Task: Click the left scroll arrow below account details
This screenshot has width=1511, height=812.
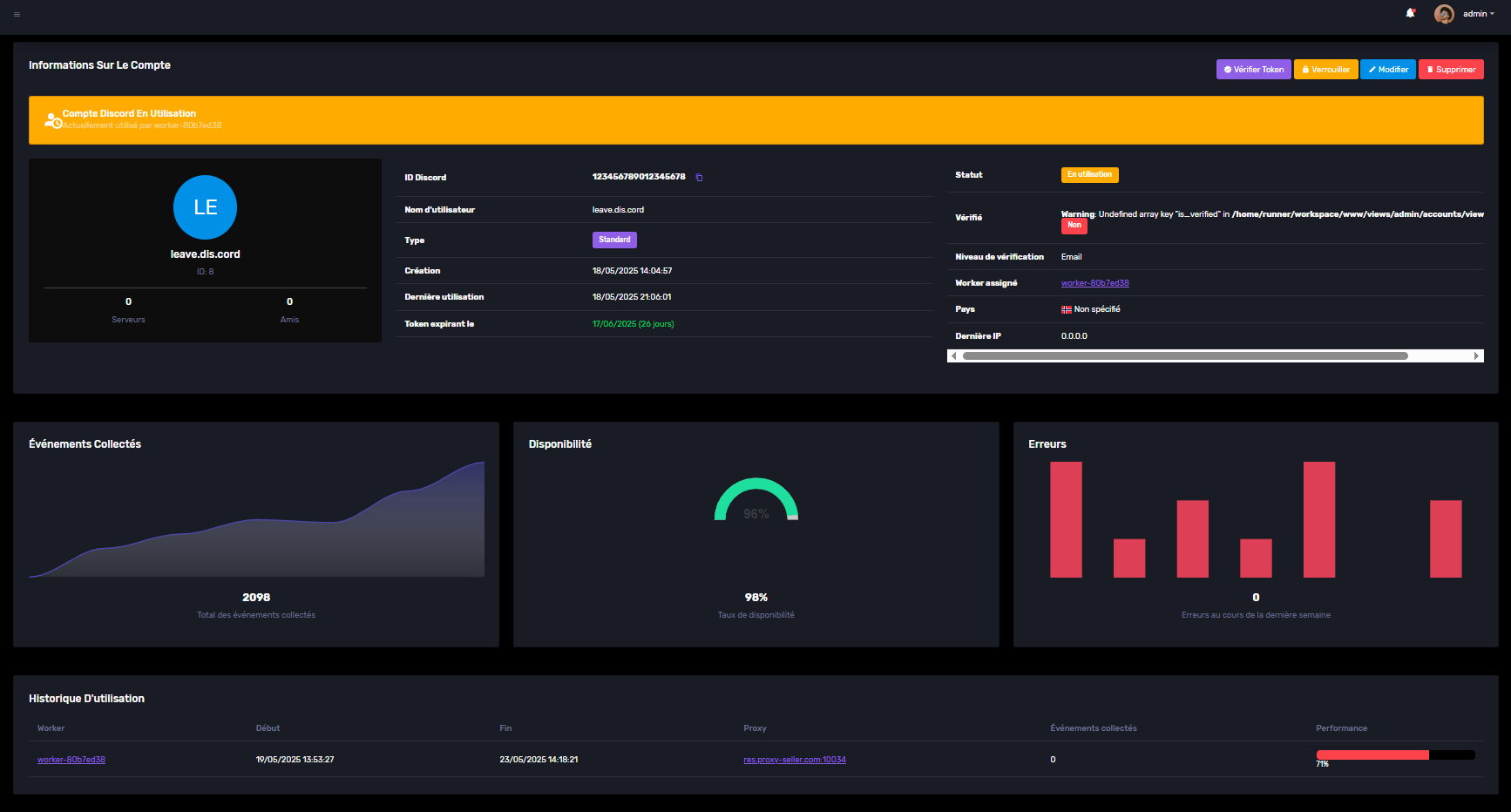Action: pos(953,355)
